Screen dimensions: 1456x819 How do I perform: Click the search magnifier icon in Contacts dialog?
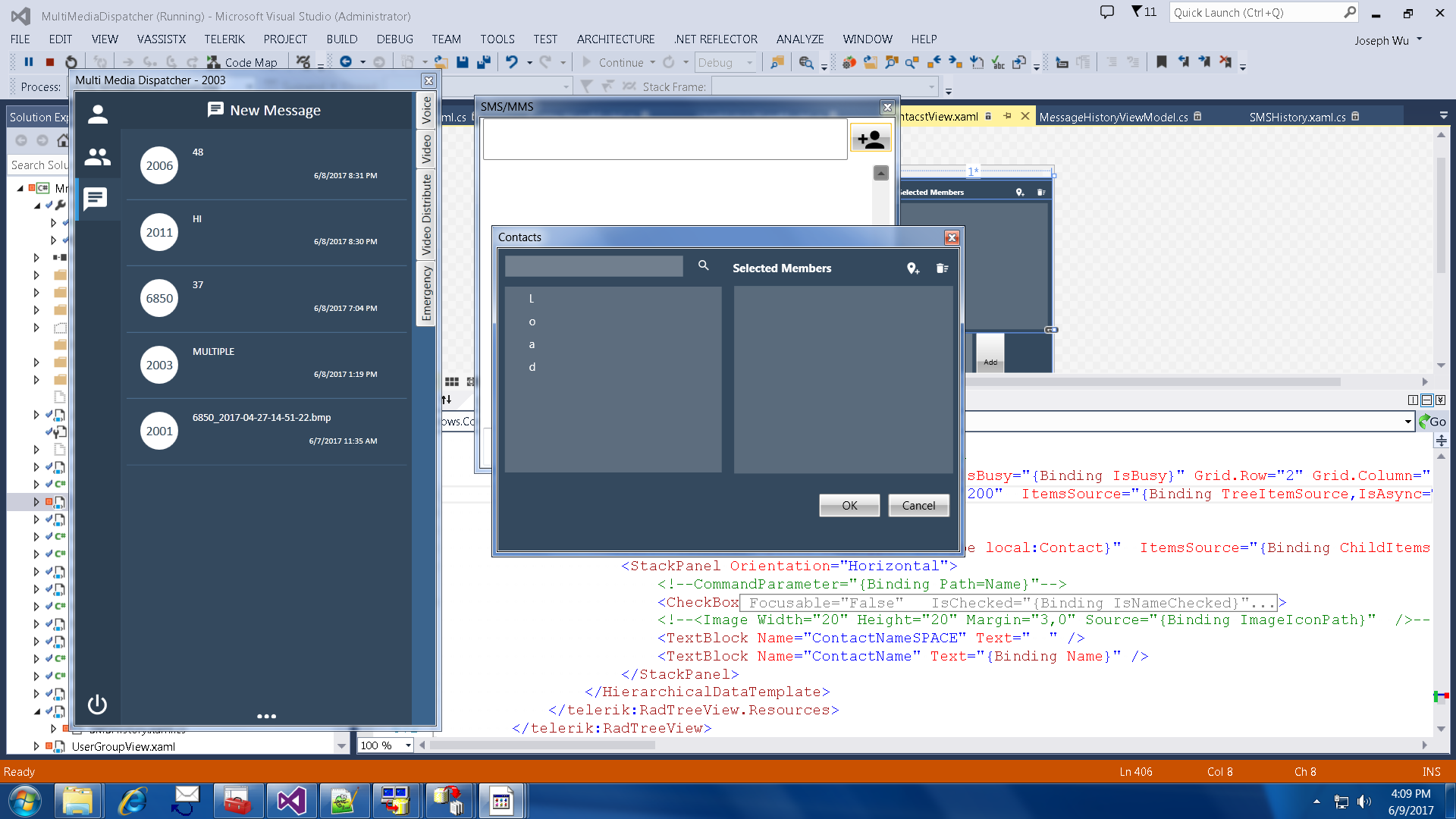pos(703,265)
